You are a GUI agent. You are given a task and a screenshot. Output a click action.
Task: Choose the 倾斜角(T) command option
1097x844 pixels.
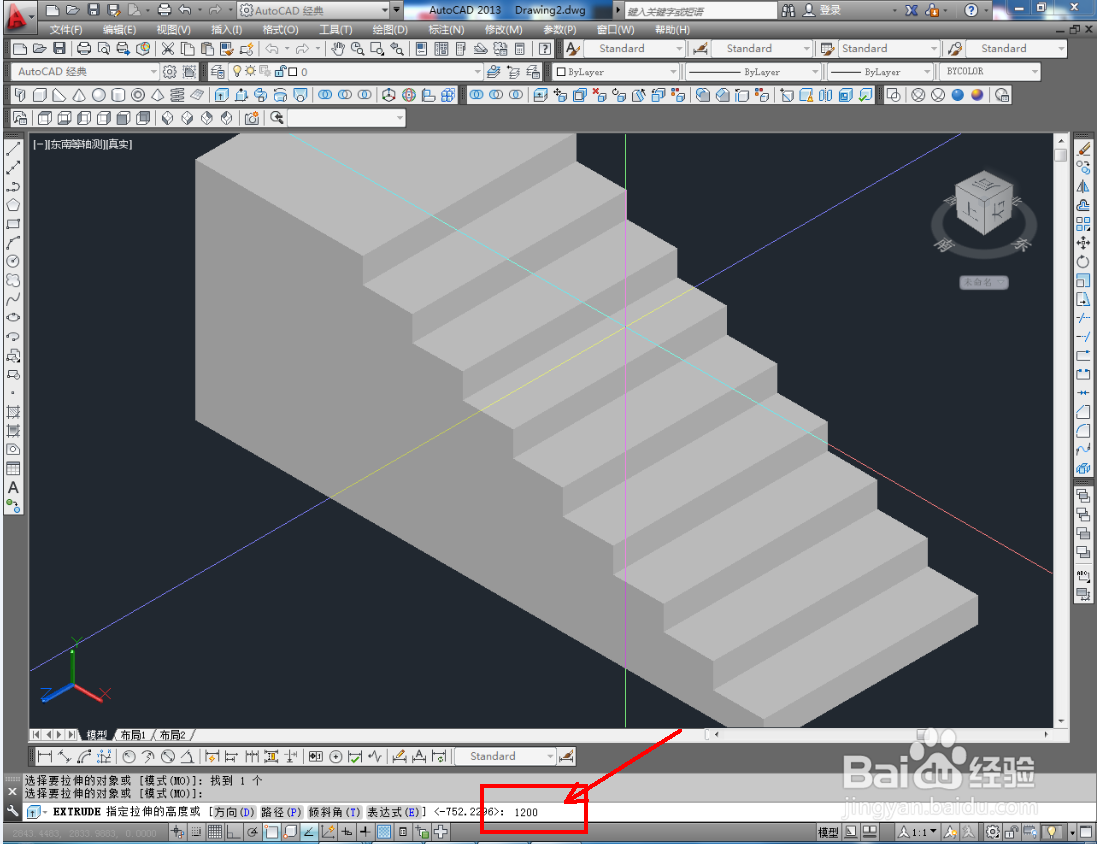tap(334, 812)
